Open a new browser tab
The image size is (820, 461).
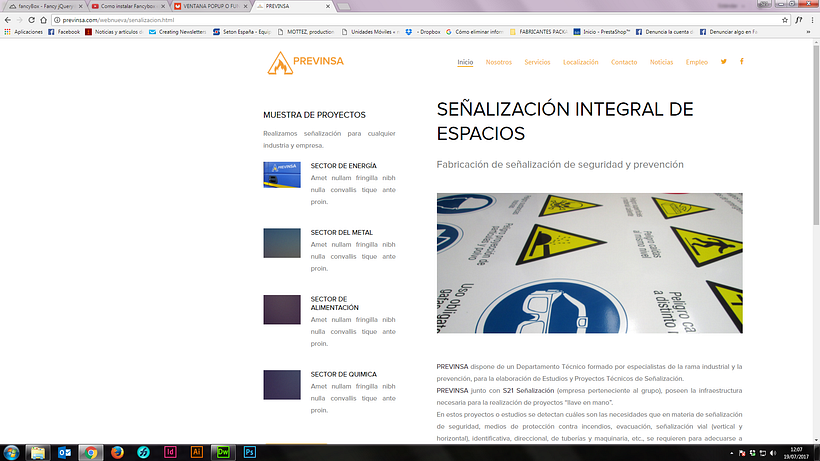pyautogui.click(x=344, y=6)
